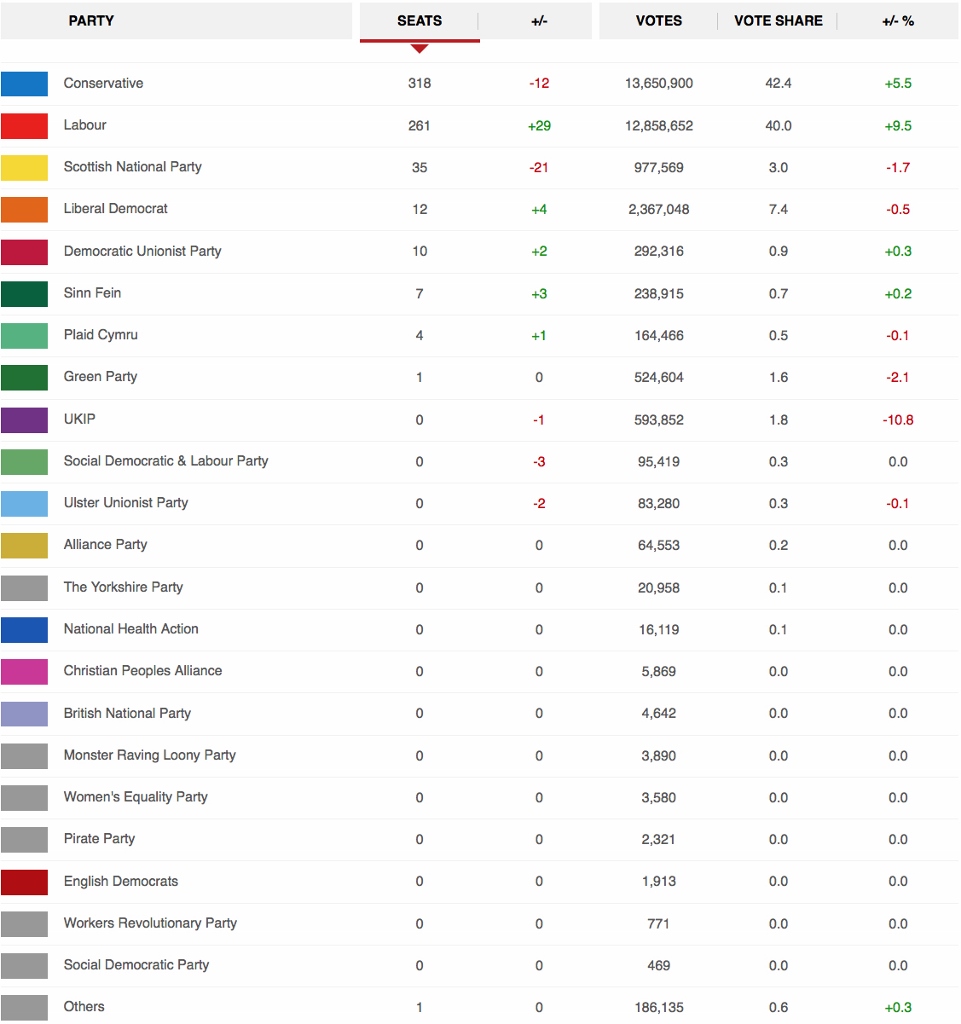961x1024 pixels.
Task: Sort table by the SEATS column header
Action: [x=419, y=21]
